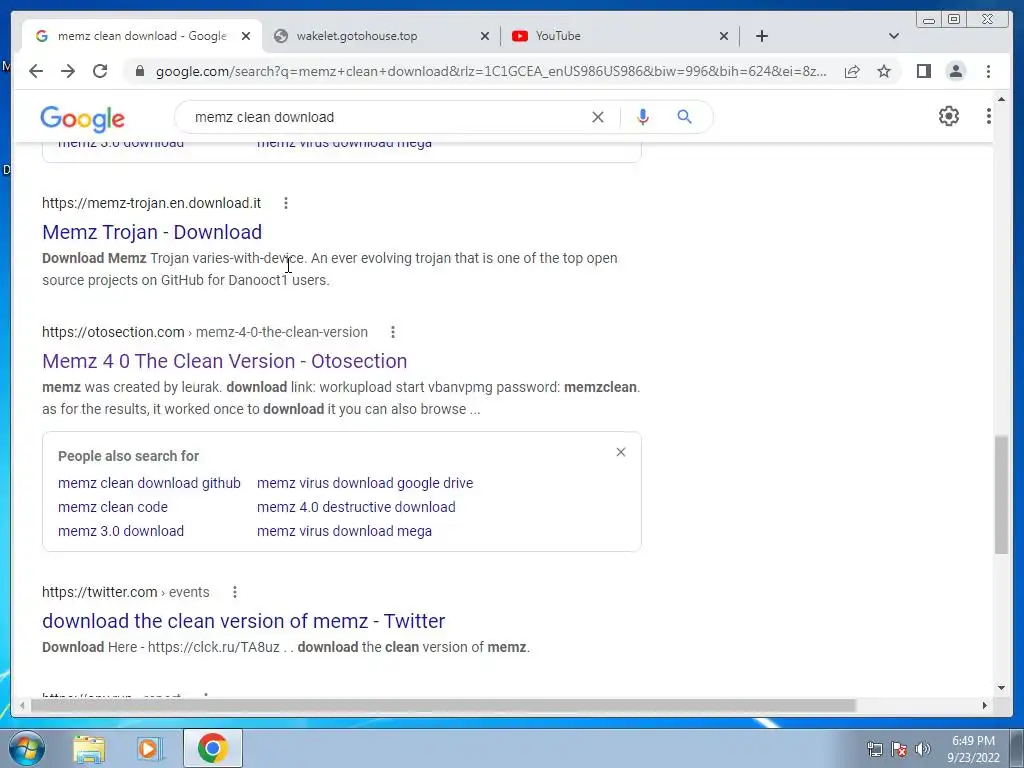Expand the tab search chevron
1024x768 pixels.
tap(894, 36)
